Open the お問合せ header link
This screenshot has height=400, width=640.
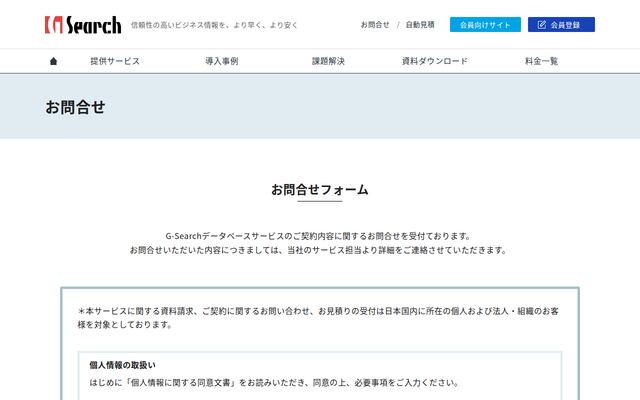[x=375, y=25]
